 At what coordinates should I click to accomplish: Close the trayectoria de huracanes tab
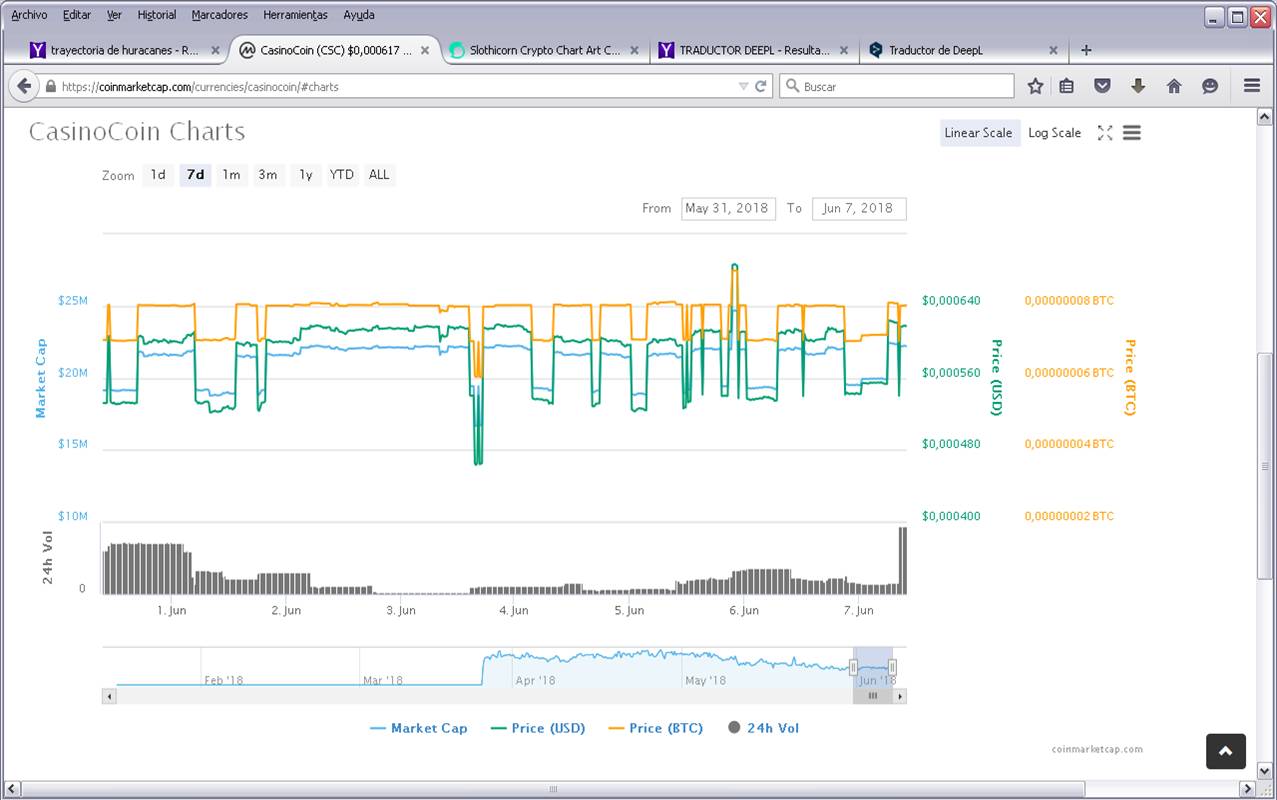[x=215, y=50]
